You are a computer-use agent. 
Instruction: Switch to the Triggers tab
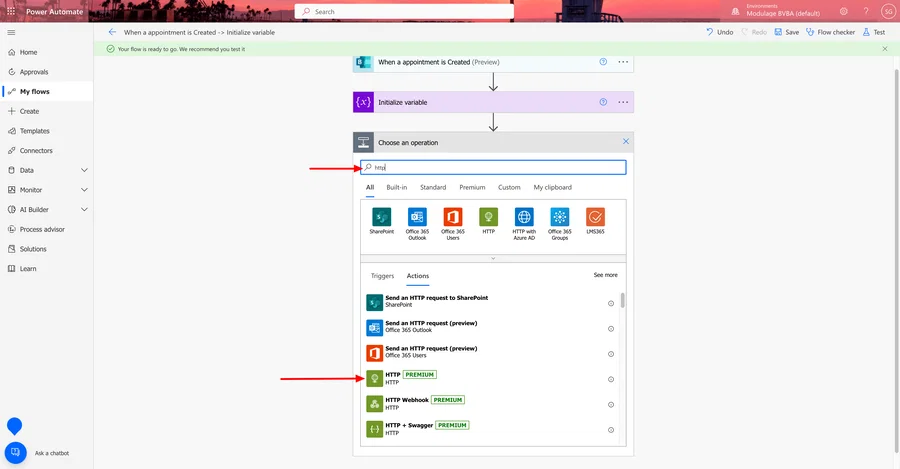(382, 276)
